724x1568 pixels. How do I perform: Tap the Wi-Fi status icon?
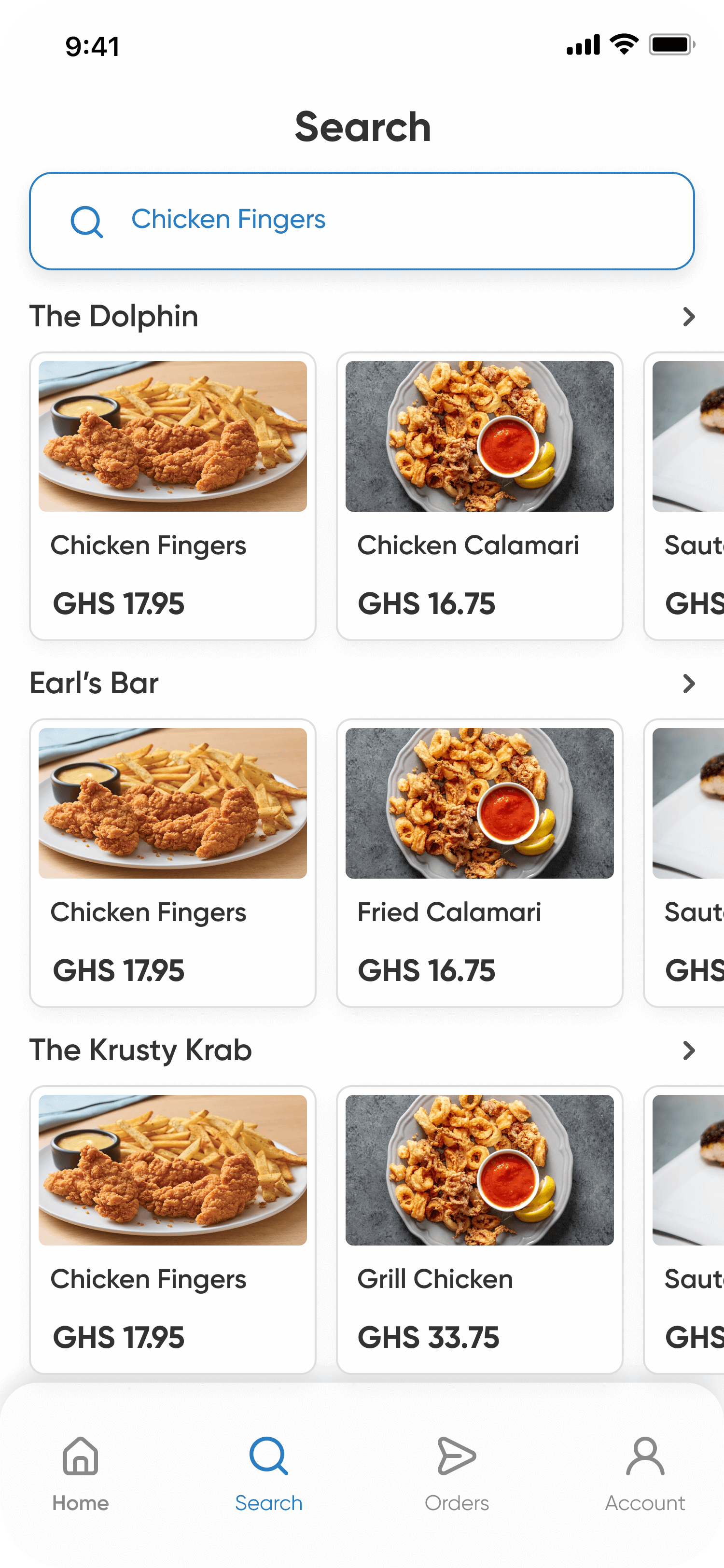[624, 44]
